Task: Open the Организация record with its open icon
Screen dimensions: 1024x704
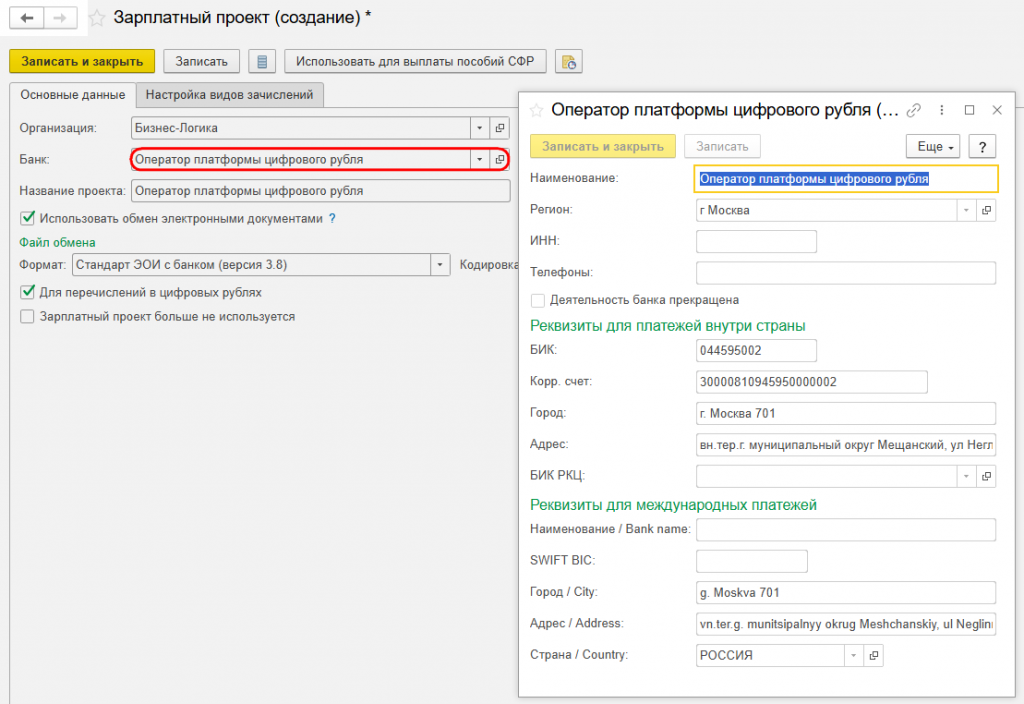Action: point(500,128)
